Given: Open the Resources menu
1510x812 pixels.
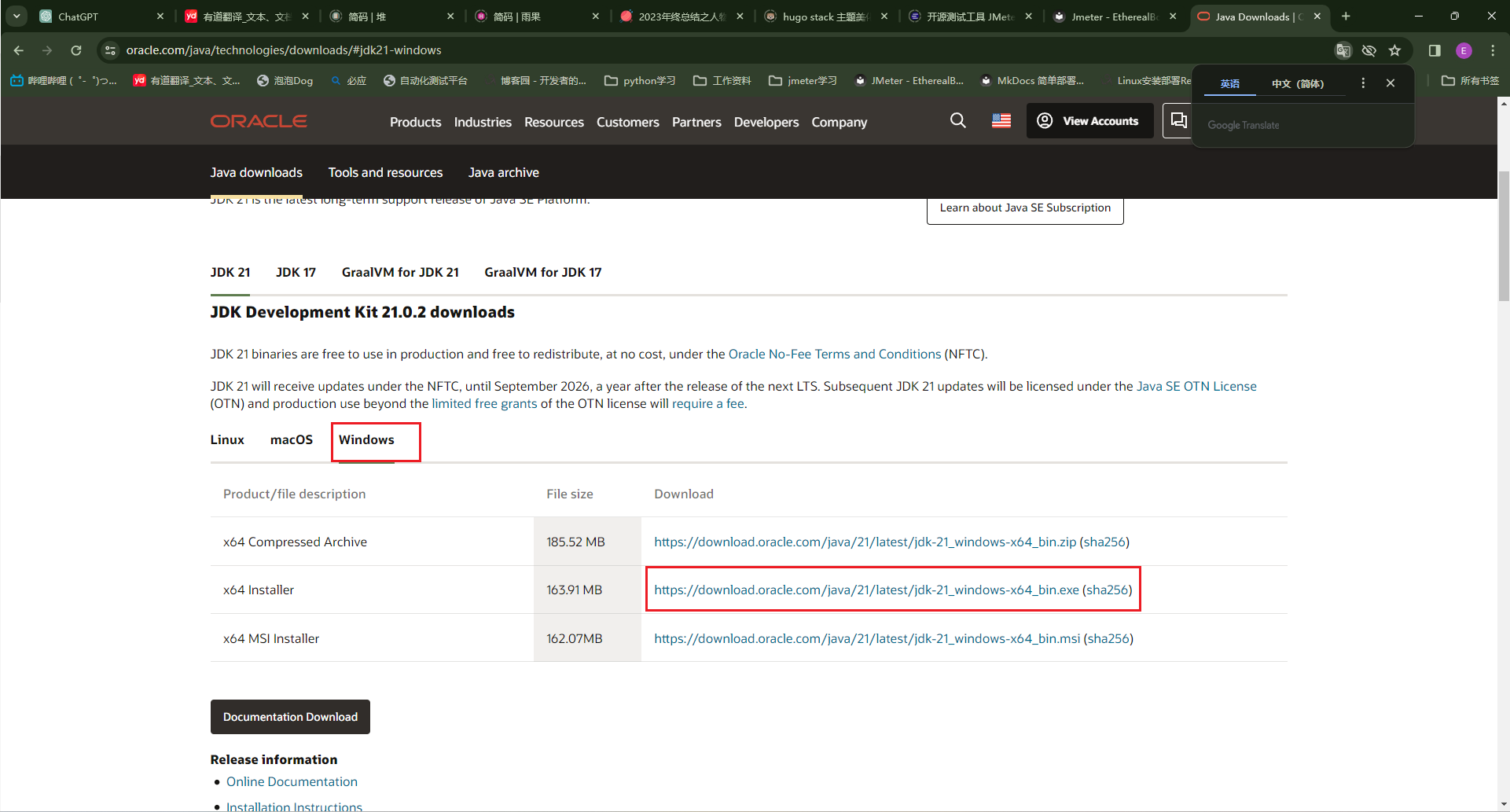Looking at the screenshot, I should click(554, 122).
